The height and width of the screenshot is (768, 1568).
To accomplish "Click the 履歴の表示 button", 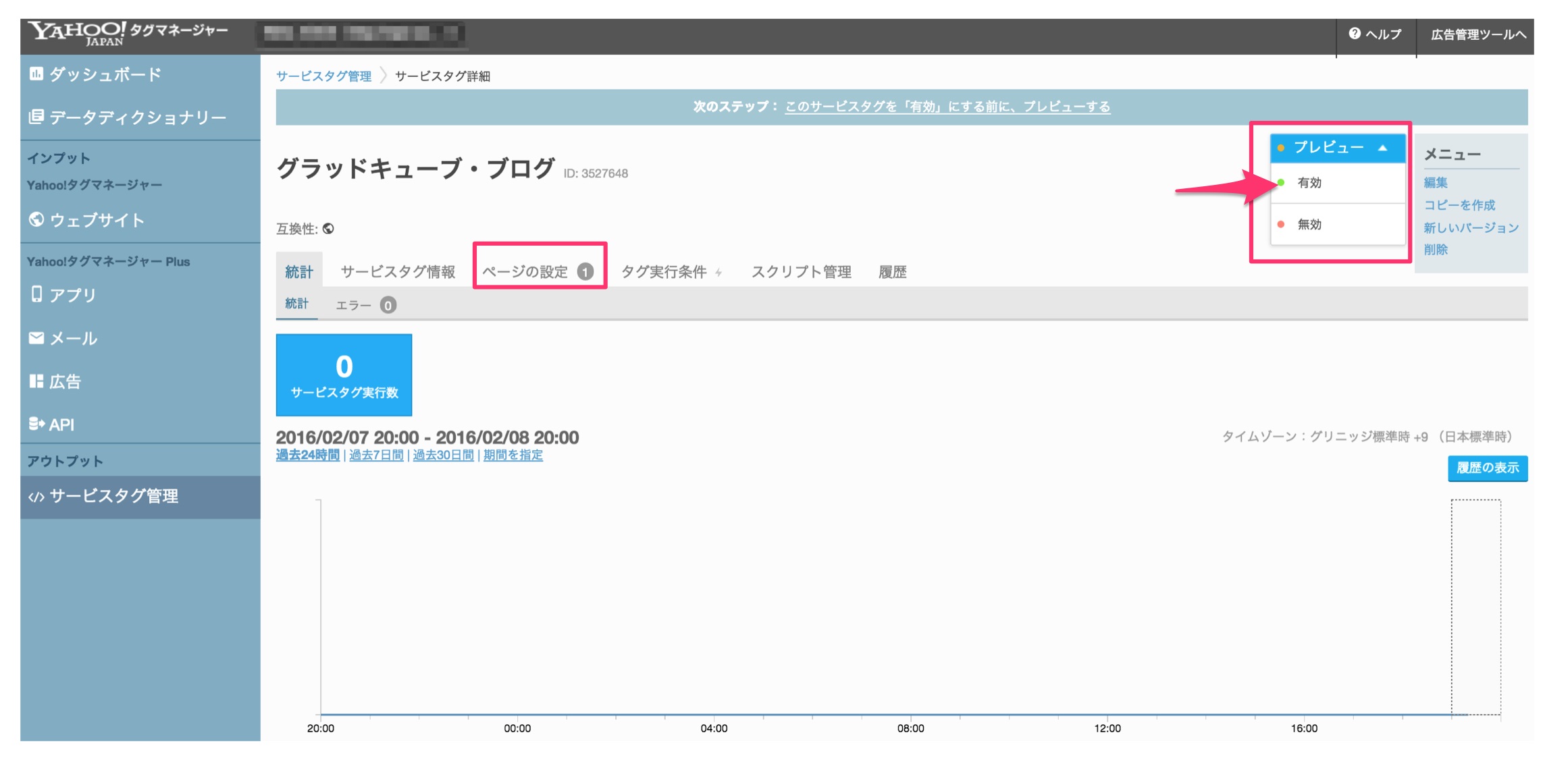I will click(x=1487, y=468).
